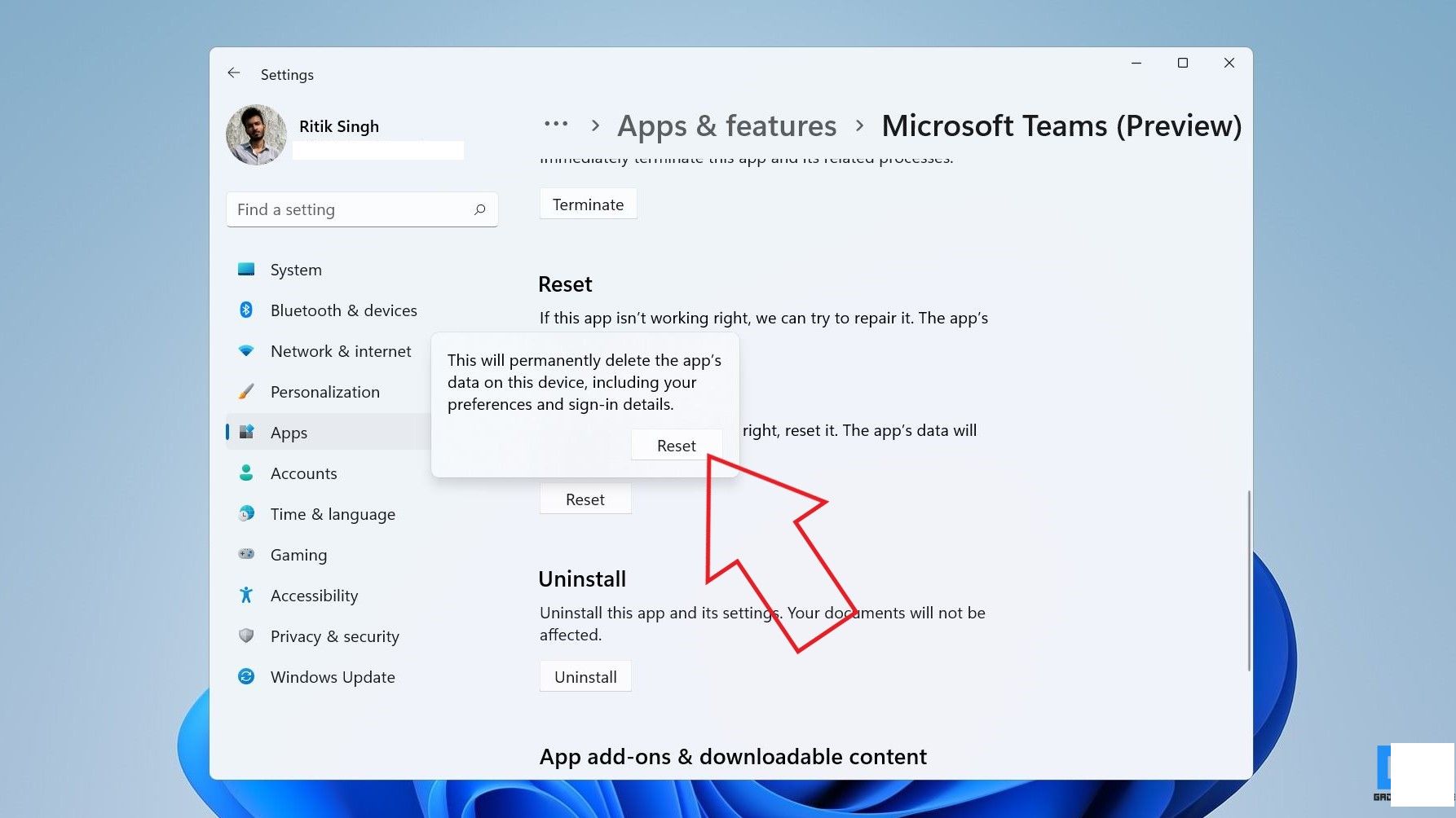Click the Accounts person icon

246,473
